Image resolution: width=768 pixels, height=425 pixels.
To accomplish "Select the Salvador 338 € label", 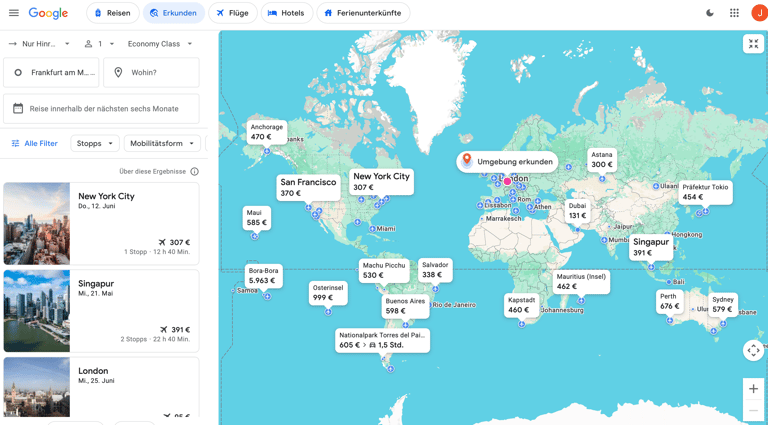I will click(435, 270).
